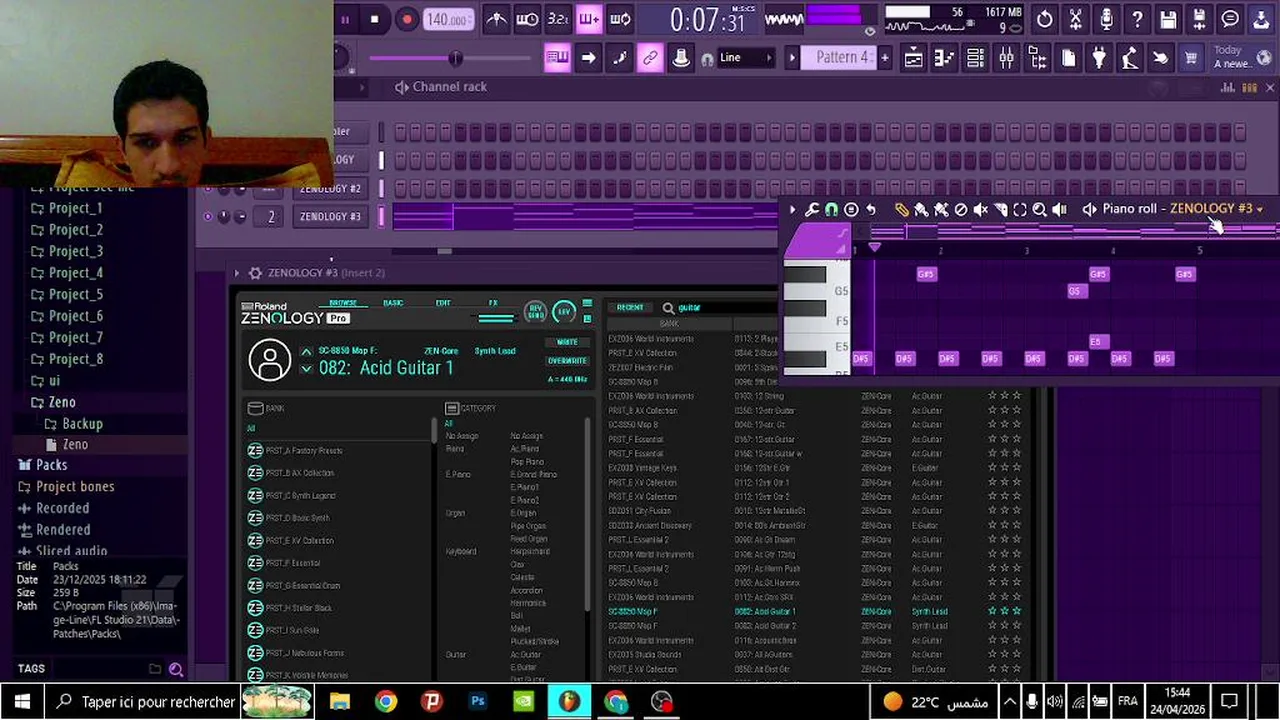Adjust master pitch slider handle
This screenshot has height=720, width=1280.
click(455, 58)
